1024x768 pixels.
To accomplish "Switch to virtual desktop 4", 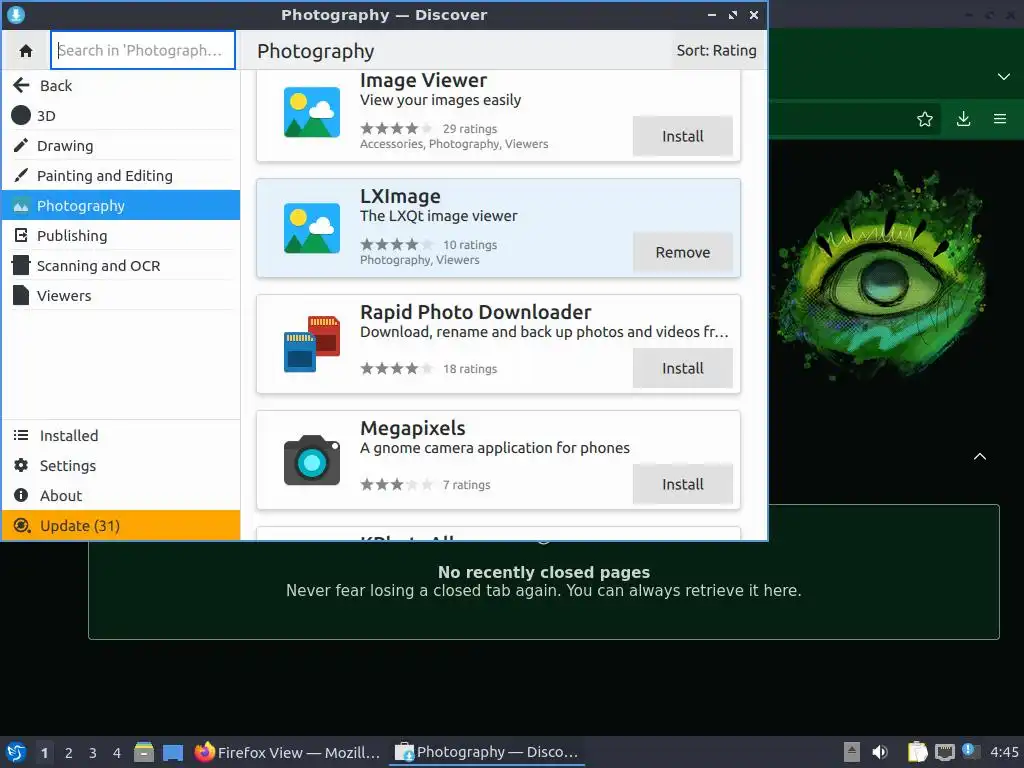I will point(117,753).
